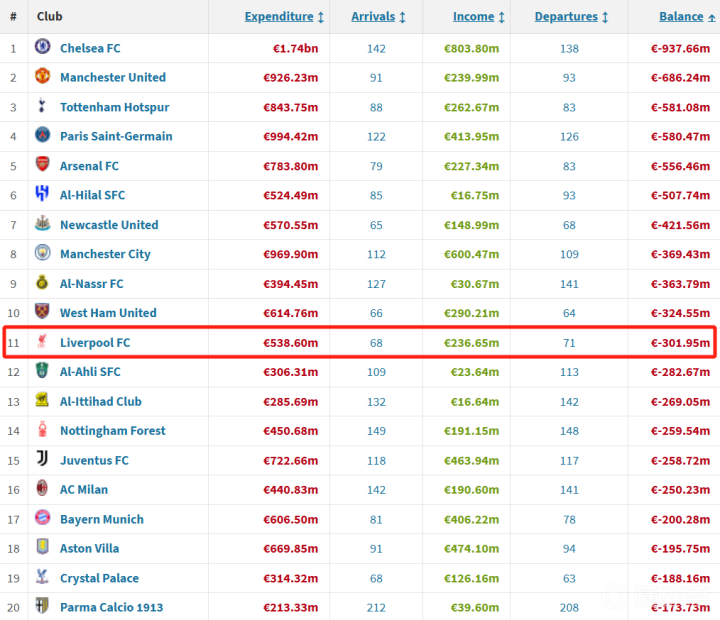Open the Newcastle United club link
Image resolution: width=720 pixels, height=620 pixels.
pyautogui.click(x=109, y=225)
